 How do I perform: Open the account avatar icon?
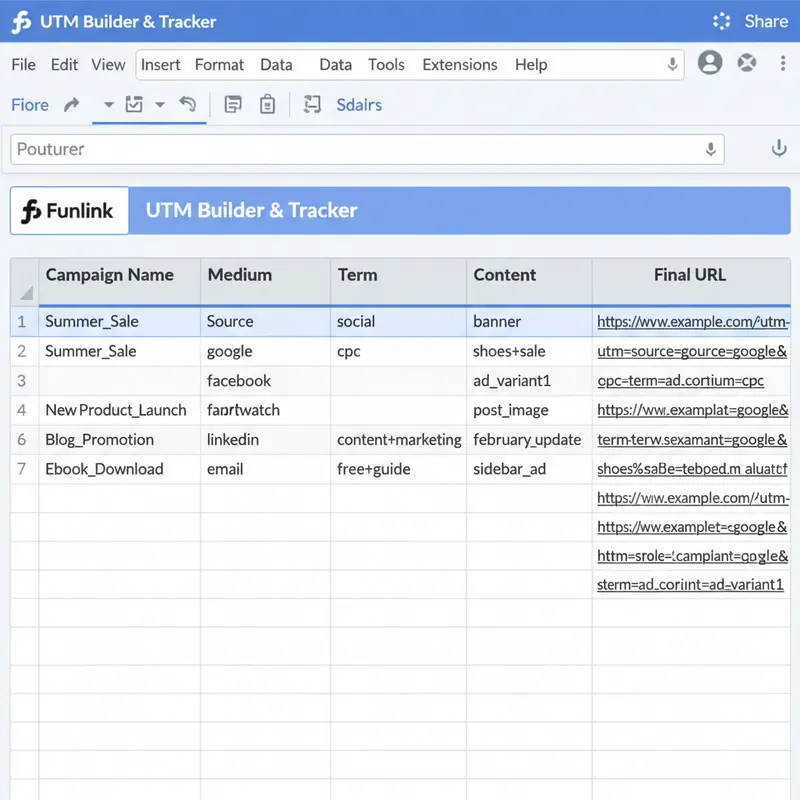point(710,62)
